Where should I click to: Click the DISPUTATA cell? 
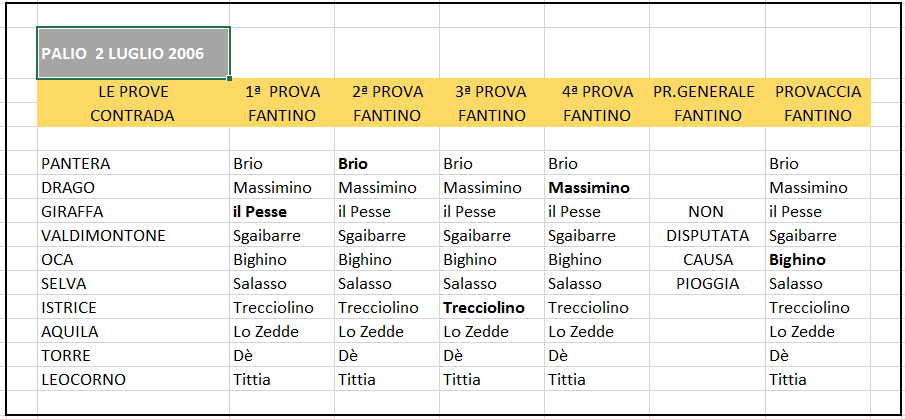click(708, 236)
